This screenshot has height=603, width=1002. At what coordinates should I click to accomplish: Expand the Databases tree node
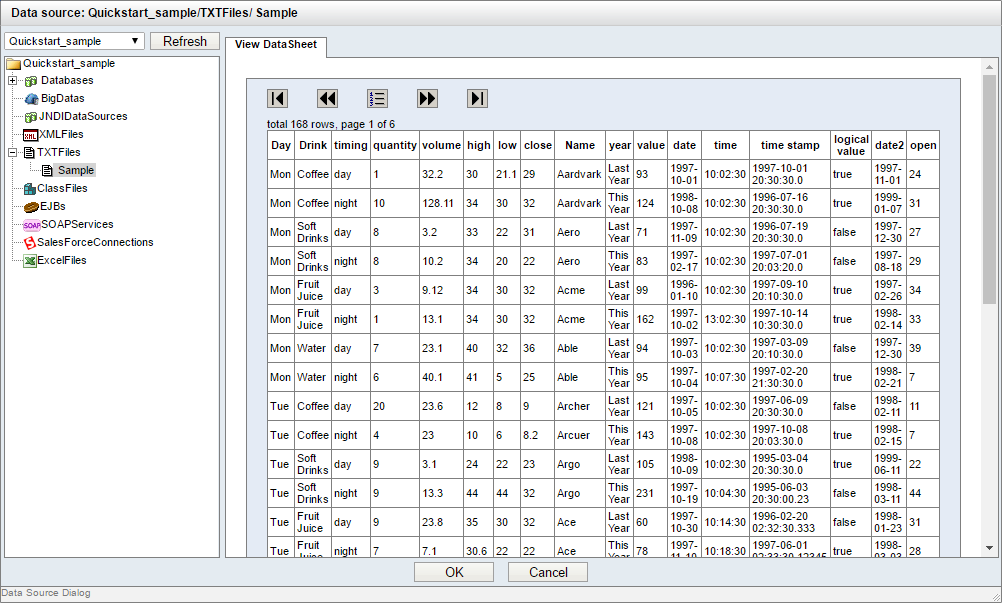tap(12, 80)
